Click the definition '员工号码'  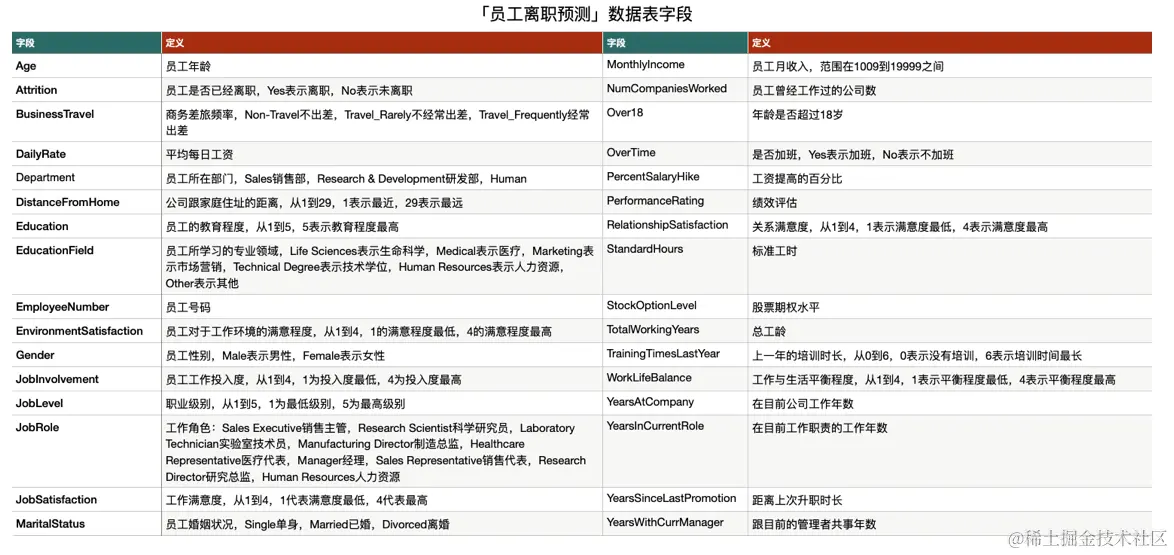pos(189,307)
